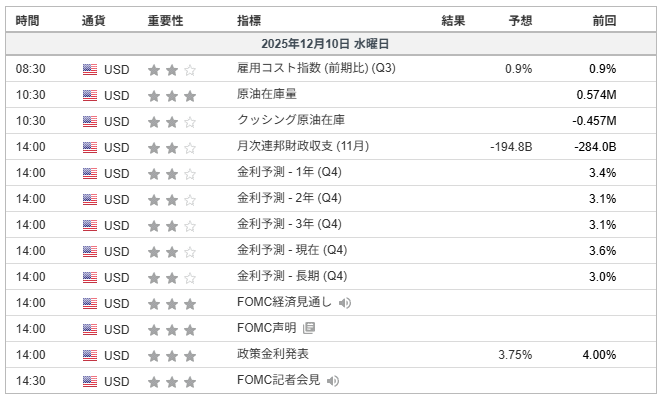Open the 雇用コスト指数 (前期比) (Q3) event
The image size is (663, 400).
click(x=303, y=69)
